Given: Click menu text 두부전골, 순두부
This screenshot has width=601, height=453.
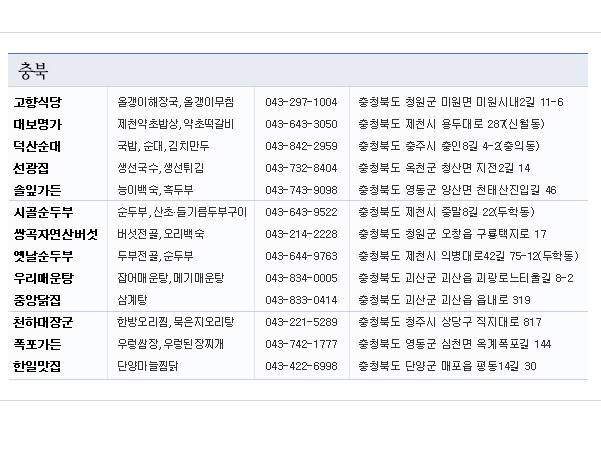Looking at the screenshot, I should click(155, 256).
